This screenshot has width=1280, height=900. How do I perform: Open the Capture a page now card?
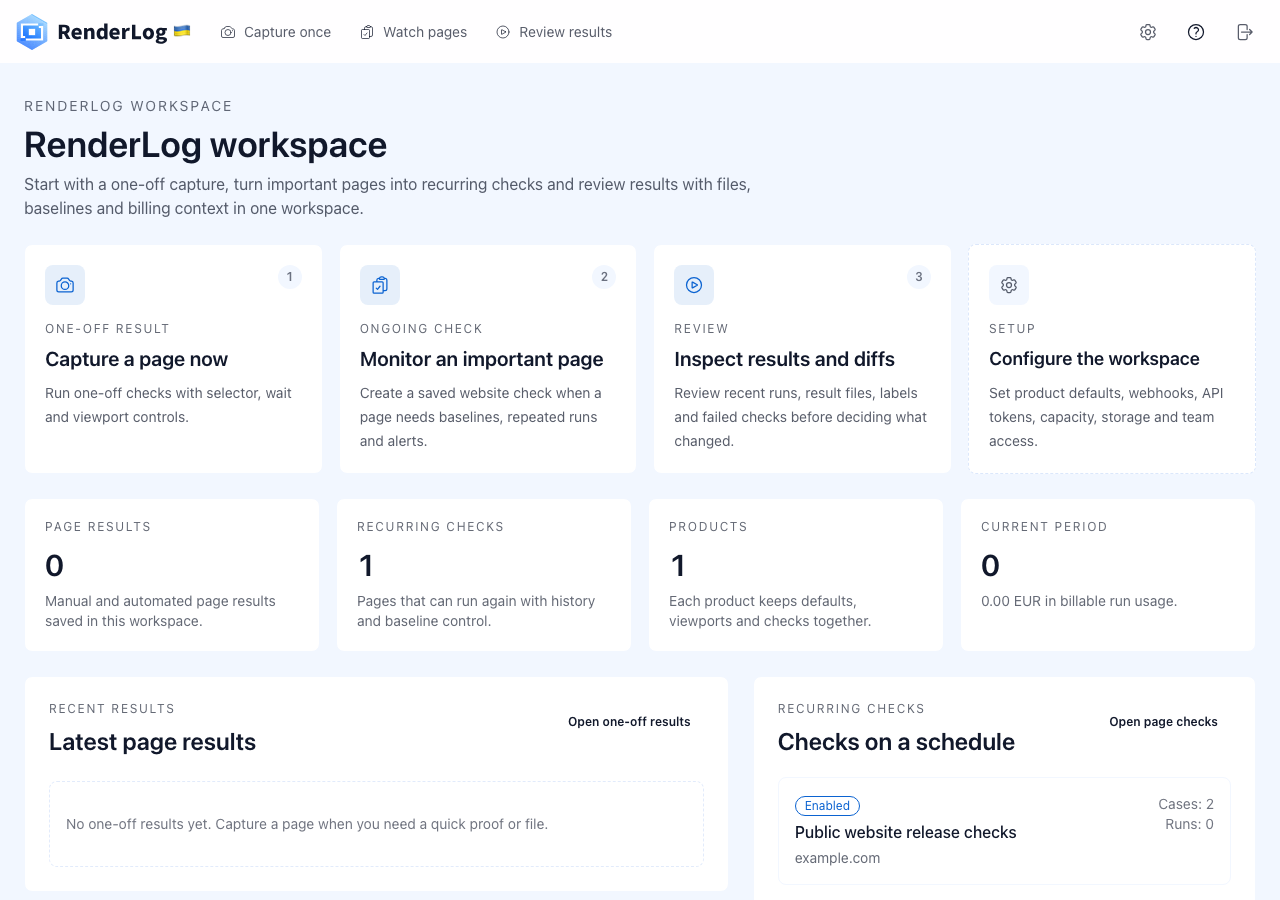point(173,359)
